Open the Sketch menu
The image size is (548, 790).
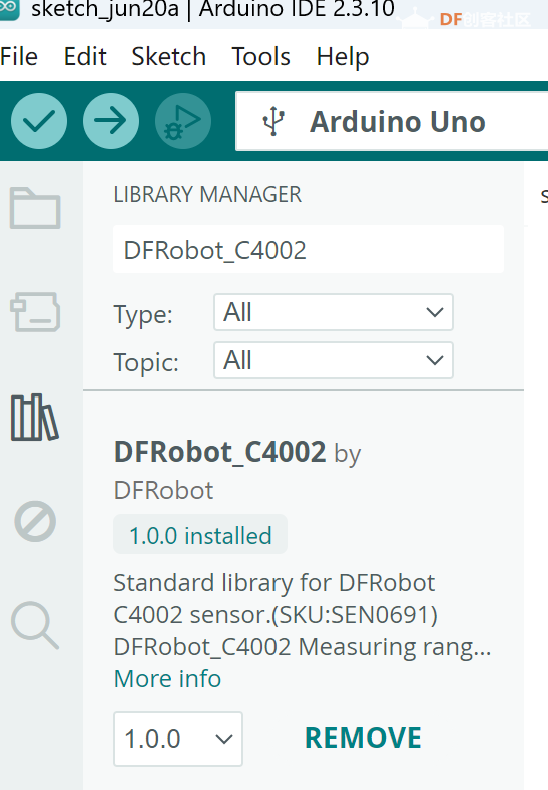pos(169,56)
